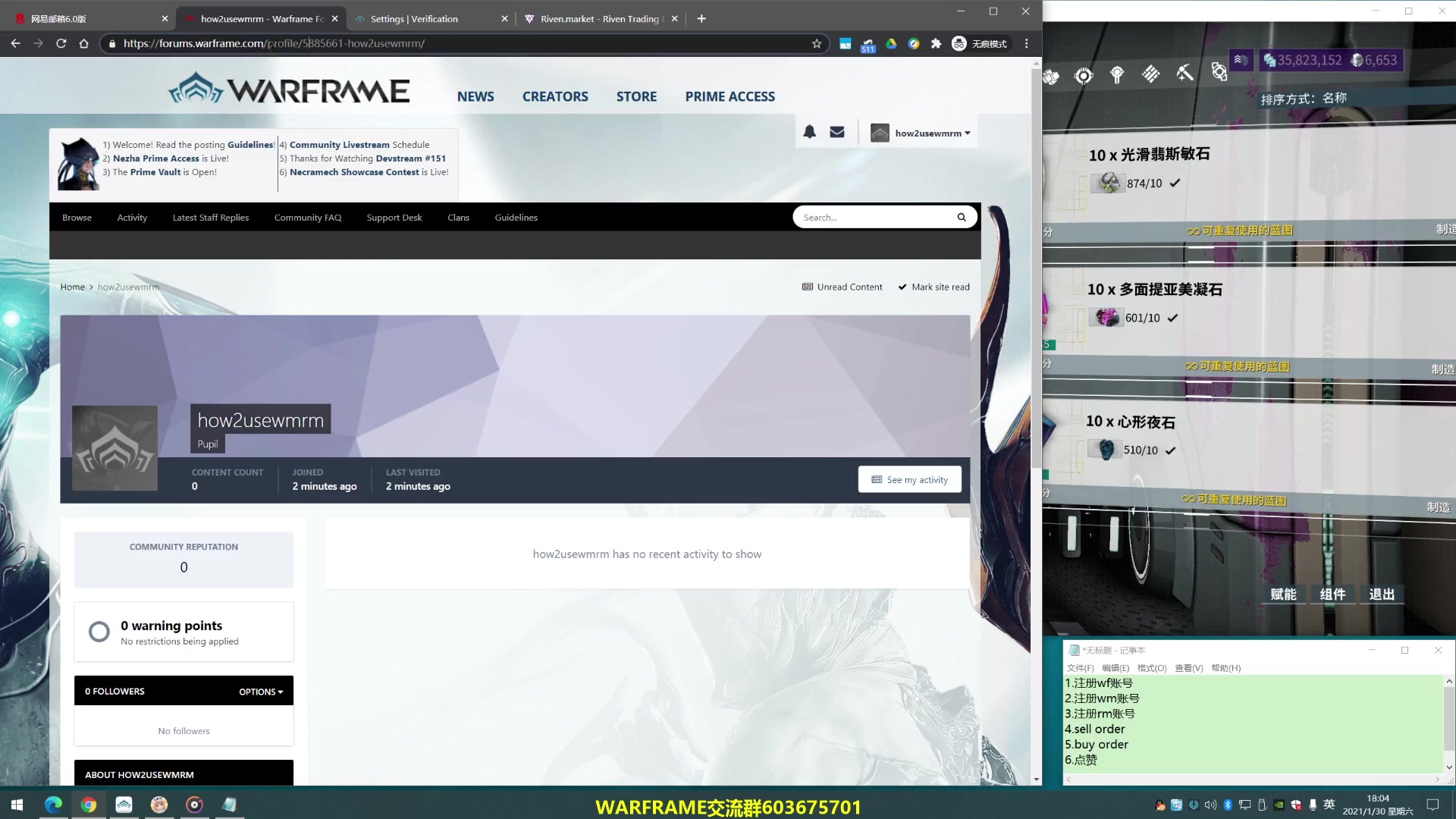The image size is (1456, 819).
Task: Click the striped-lines icon in game toolbar
Action: click(x=1150, y=74)
